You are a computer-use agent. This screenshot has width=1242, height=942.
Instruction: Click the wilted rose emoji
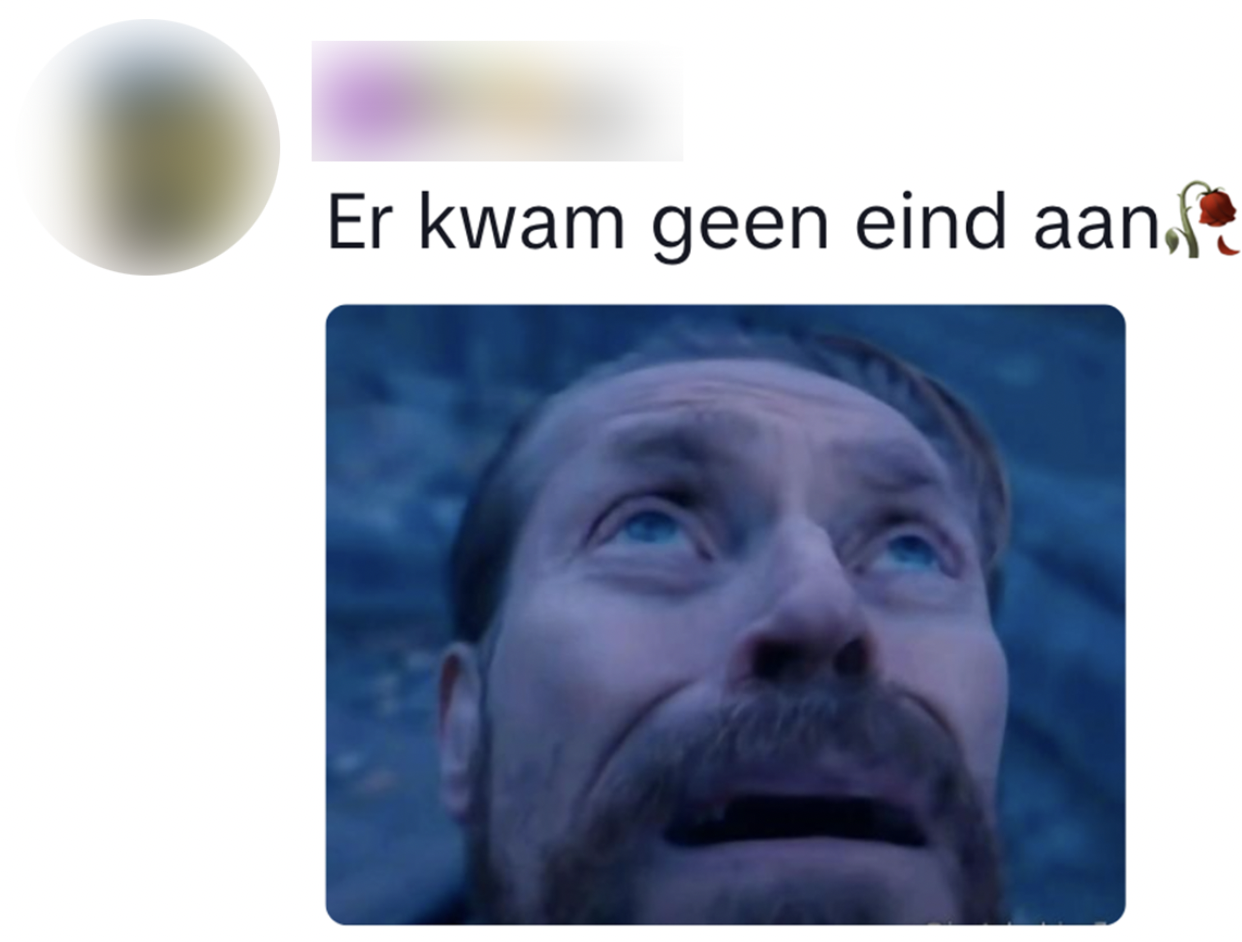(x=1205, y=220)
